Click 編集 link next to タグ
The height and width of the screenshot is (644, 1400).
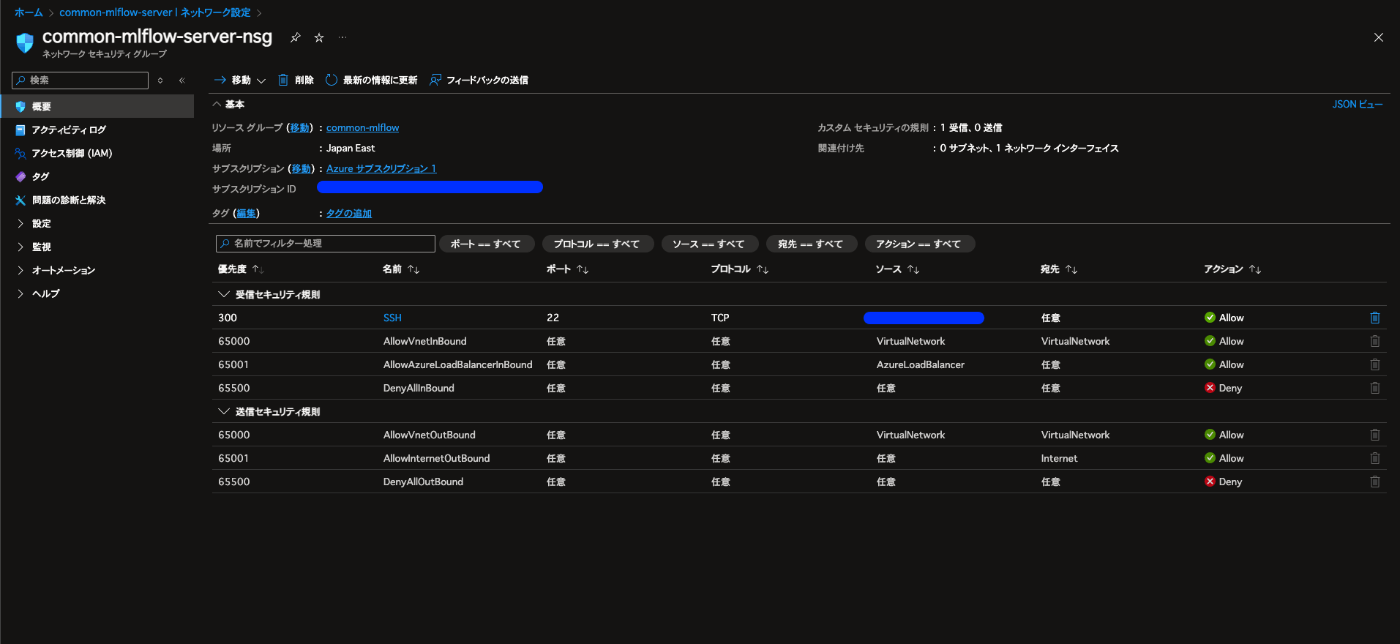246,213
